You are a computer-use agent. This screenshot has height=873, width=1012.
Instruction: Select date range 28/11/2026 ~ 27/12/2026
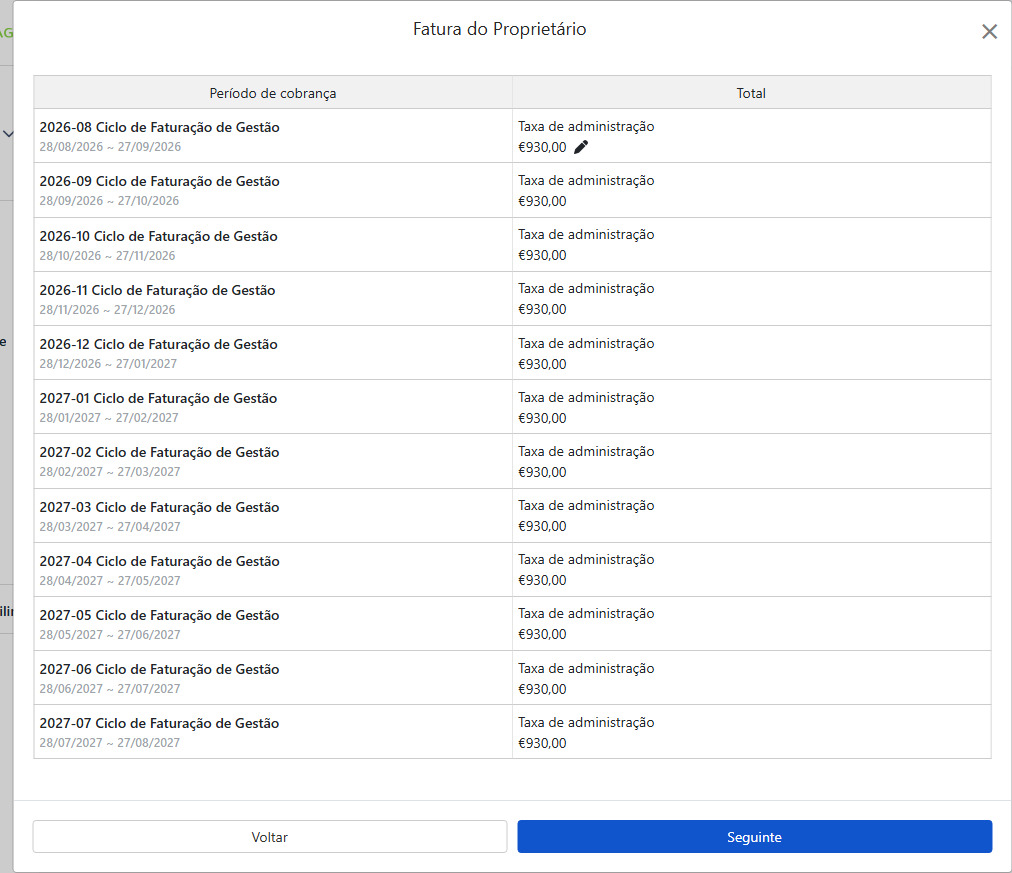point(107,310)
